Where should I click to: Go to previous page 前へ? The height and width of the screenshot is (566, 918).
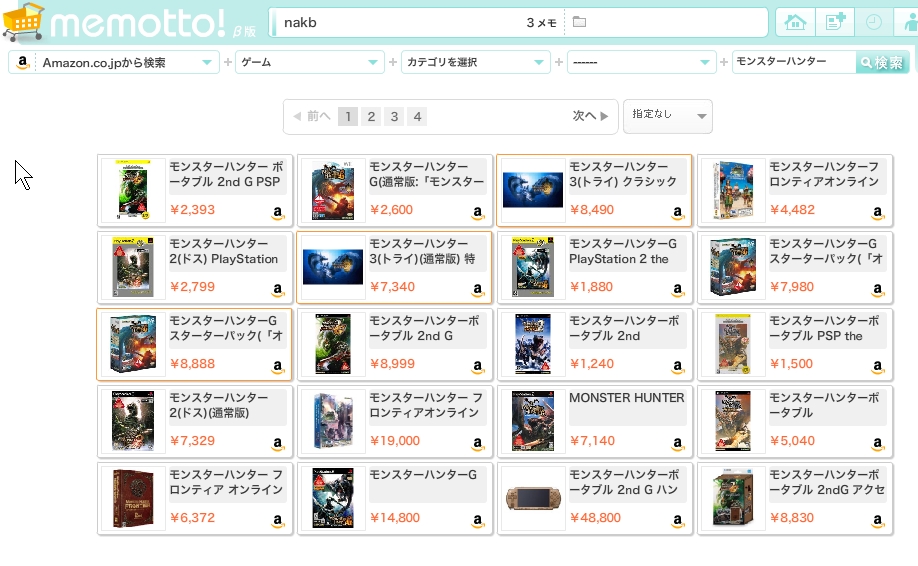312,116
